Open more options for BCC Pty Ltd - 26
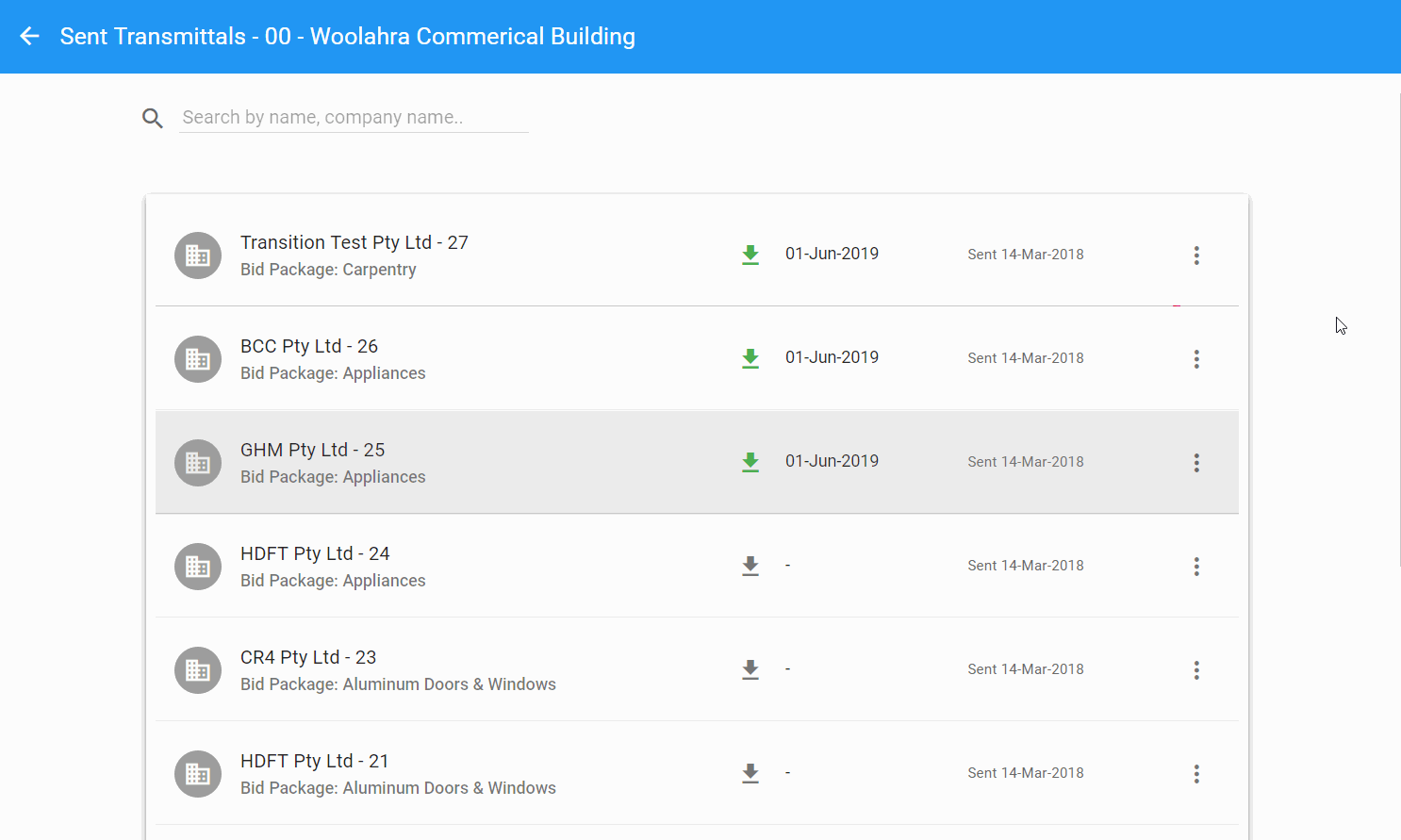The width and height of the screenshot is (1401, 840). 1196,359
